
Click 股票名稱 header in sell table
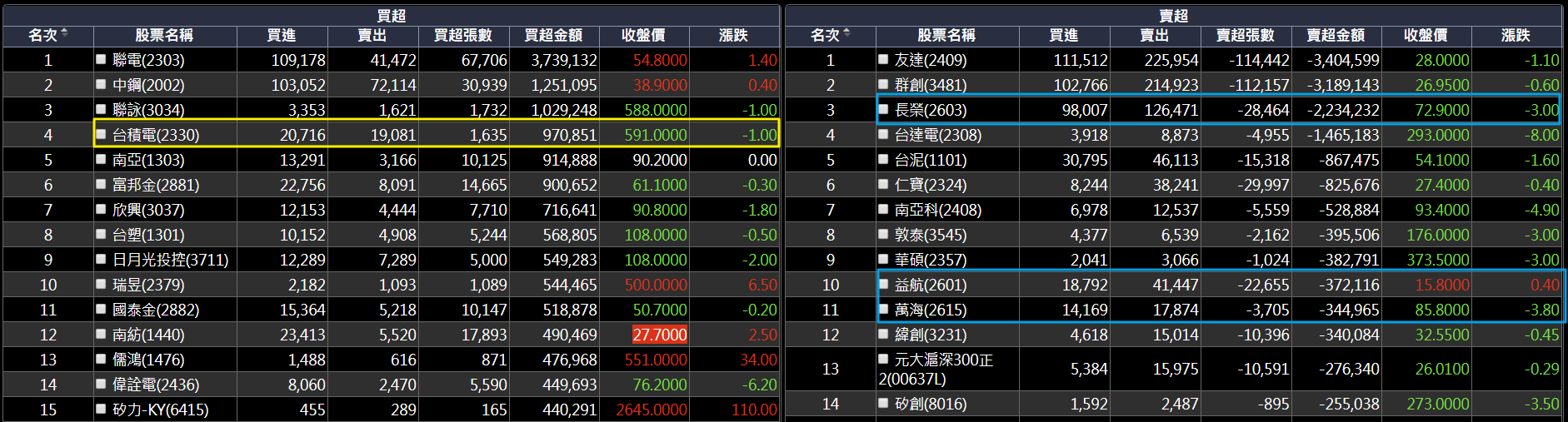click(946, 35)
